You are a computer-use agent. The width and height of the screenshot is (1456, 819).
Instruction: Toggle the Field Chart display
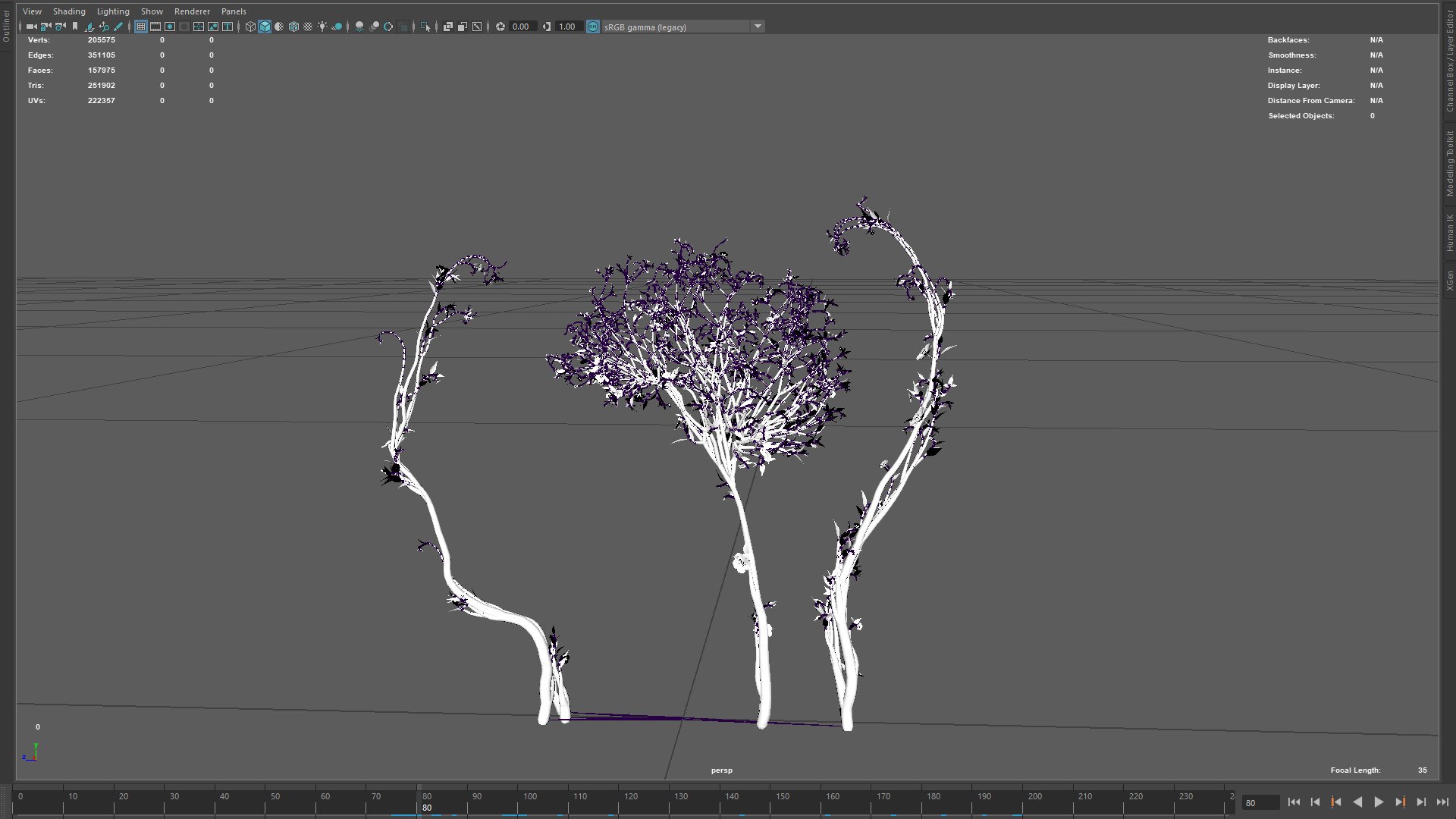[x=199, y=27]
